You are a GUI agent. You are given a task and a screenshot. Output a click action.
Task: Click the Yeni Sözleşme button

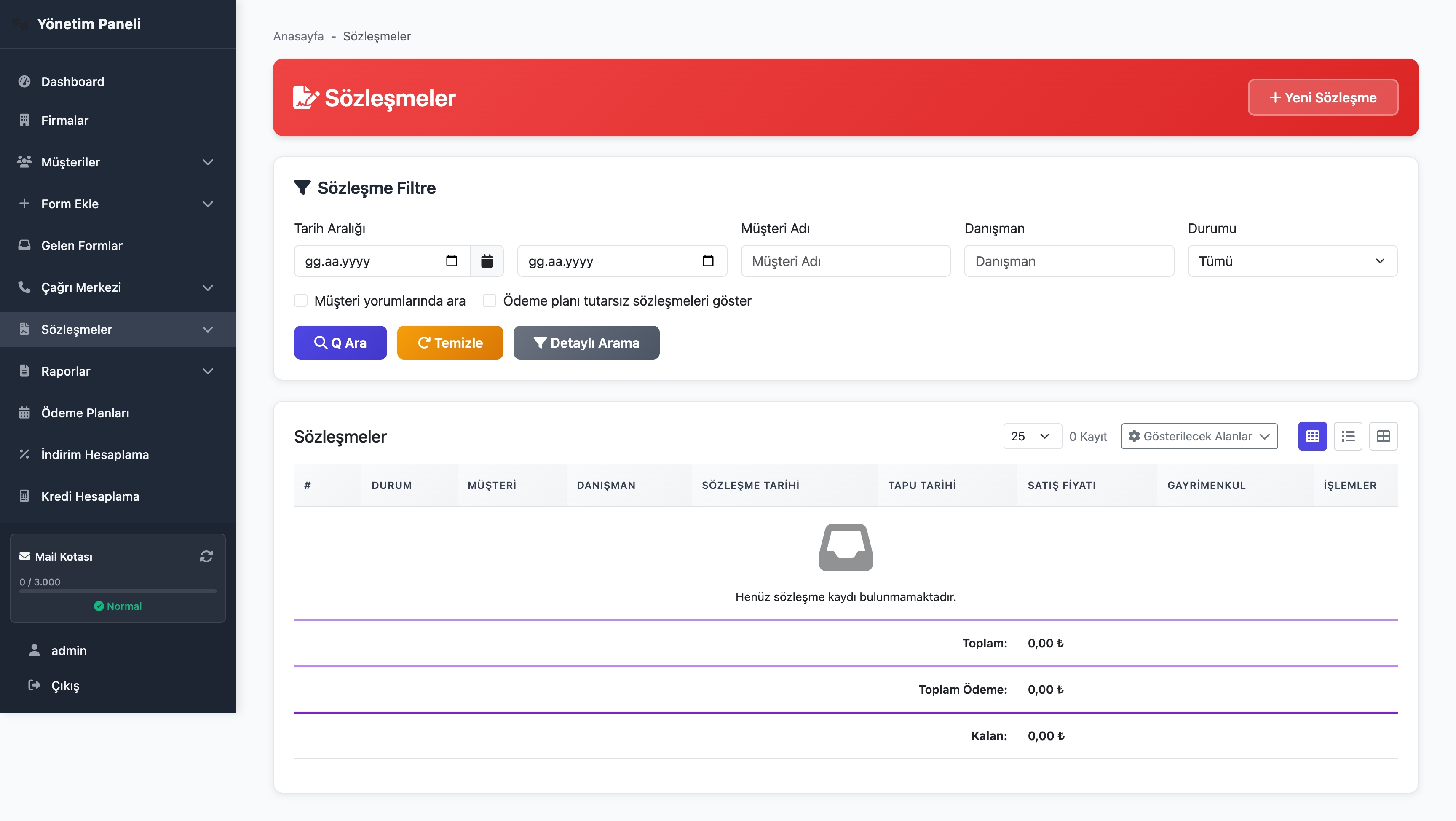pos(1322,97)
